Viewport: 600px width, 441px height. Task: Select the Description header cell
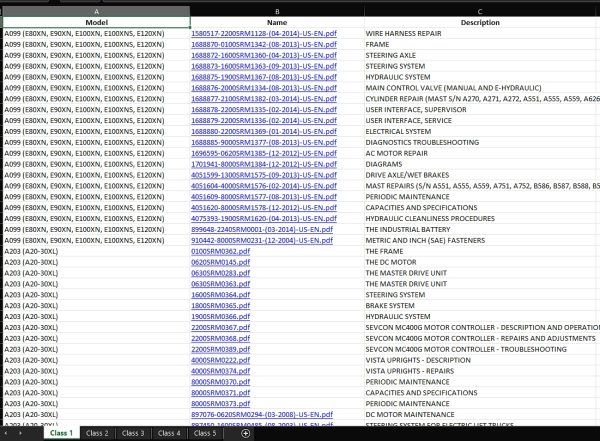pos(480,23)
